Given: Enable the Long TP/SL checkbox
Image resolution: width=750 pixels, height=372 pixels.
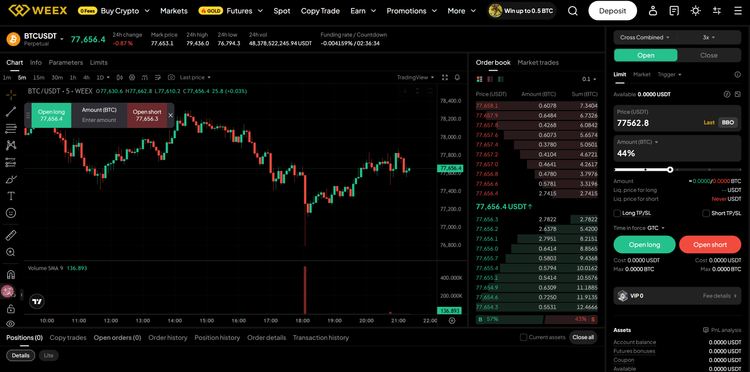Looking at the screenshot, I should coord(617,213).
